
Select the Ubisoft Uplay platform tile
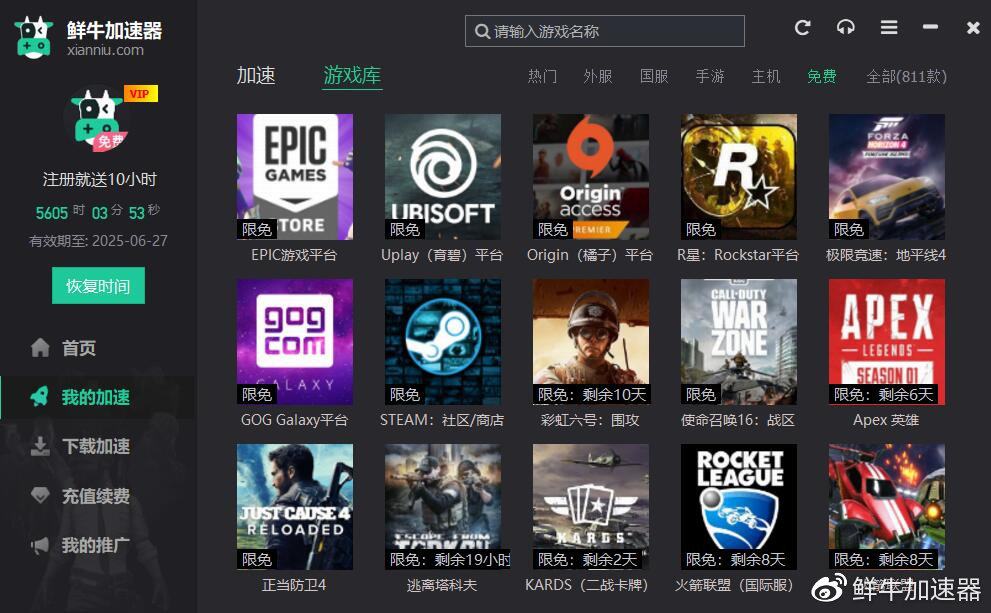click(x=443, y=177)
